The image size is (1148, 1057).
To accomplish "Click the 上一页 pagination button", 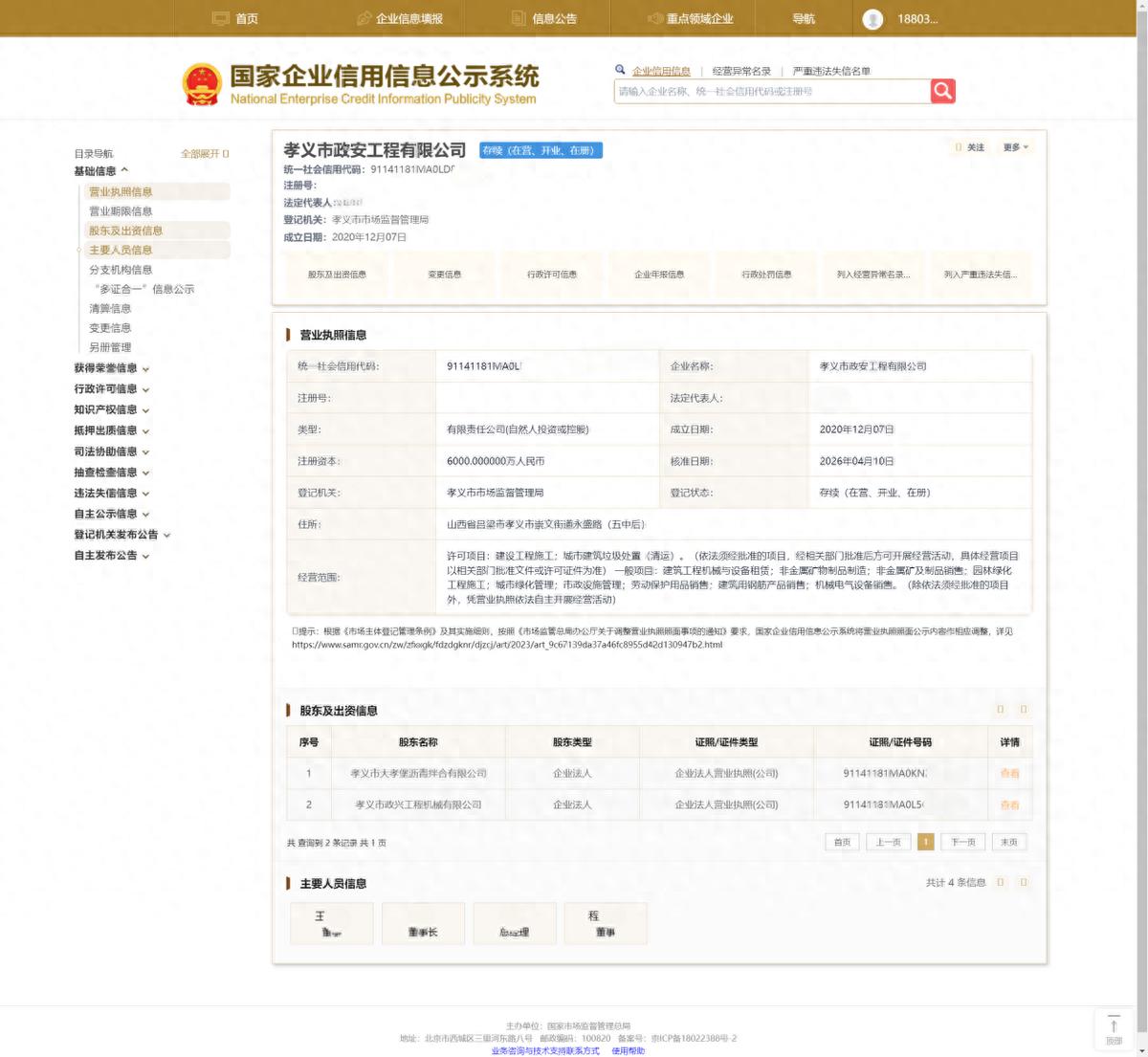I will click(x=888, y=842).
